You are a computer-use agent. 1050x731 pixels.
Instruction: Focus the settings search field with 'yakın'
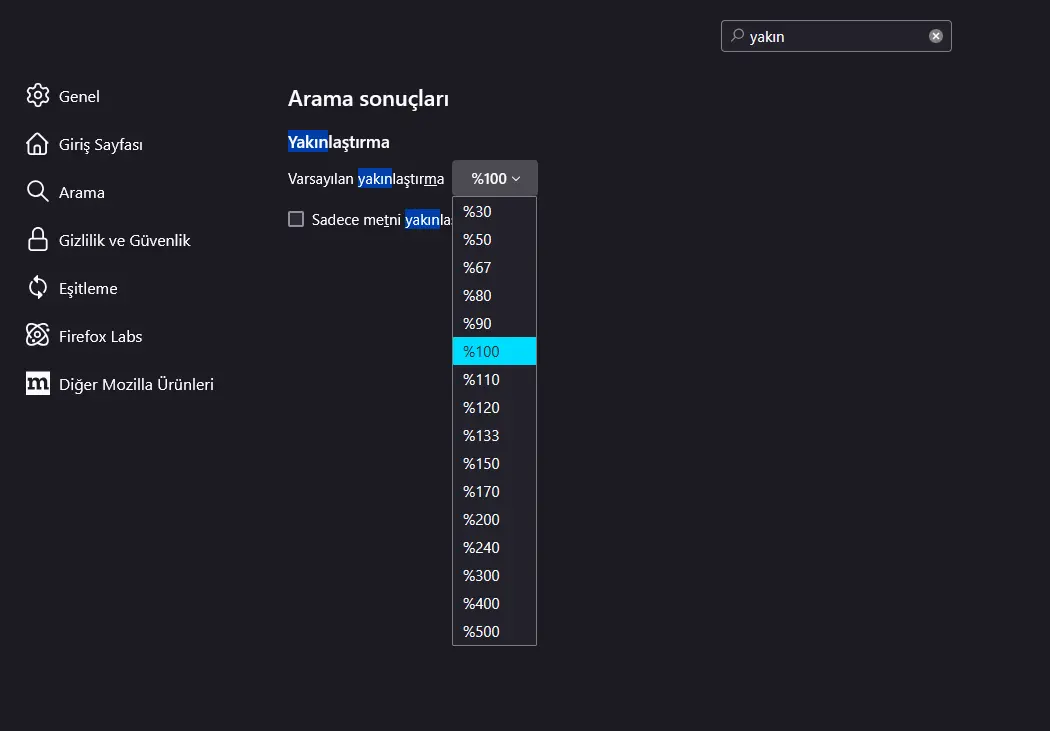836,36
